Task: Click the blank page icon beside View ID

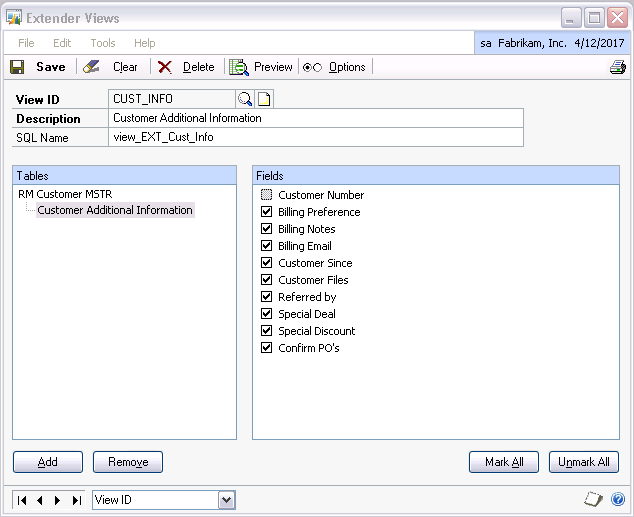Action: [x=264, y=98]
